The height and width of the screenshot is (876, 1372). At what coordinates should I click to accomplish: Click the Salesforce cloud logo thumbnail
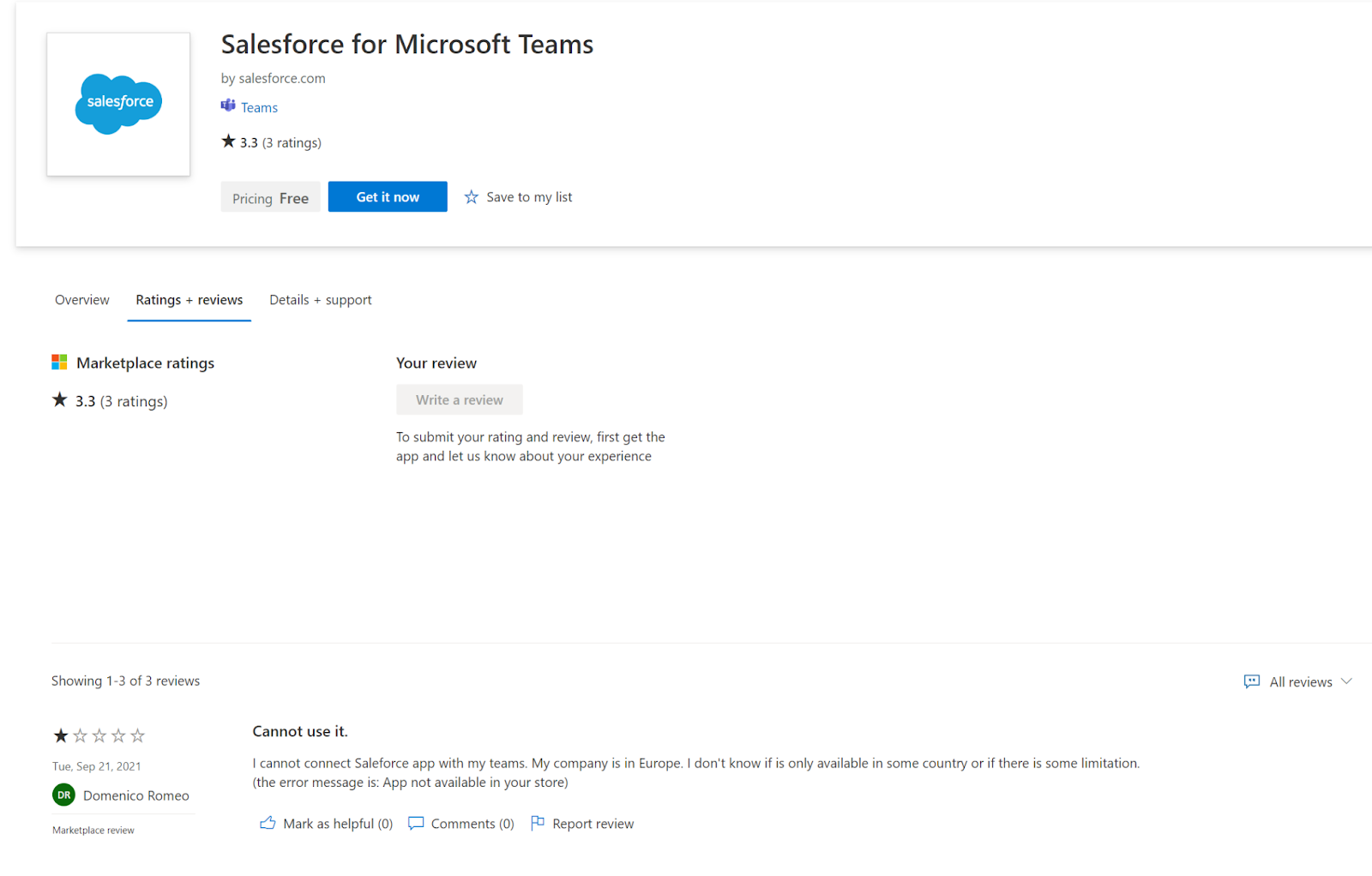pyautogui.click(x=117, y=103)
